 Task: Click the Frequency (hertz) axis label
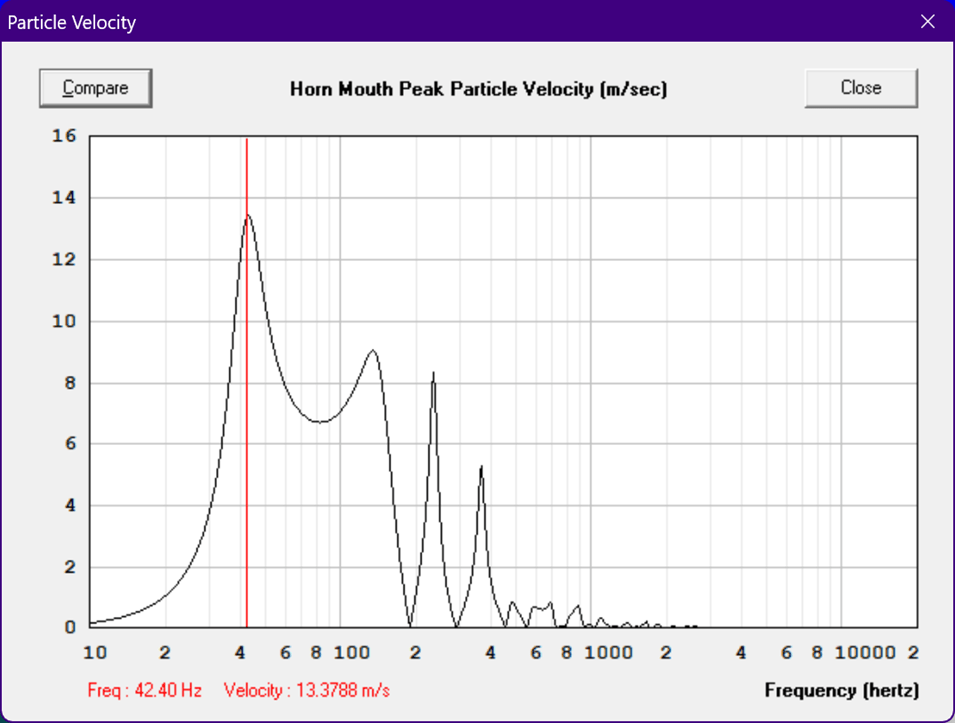(x=842, y=691)
